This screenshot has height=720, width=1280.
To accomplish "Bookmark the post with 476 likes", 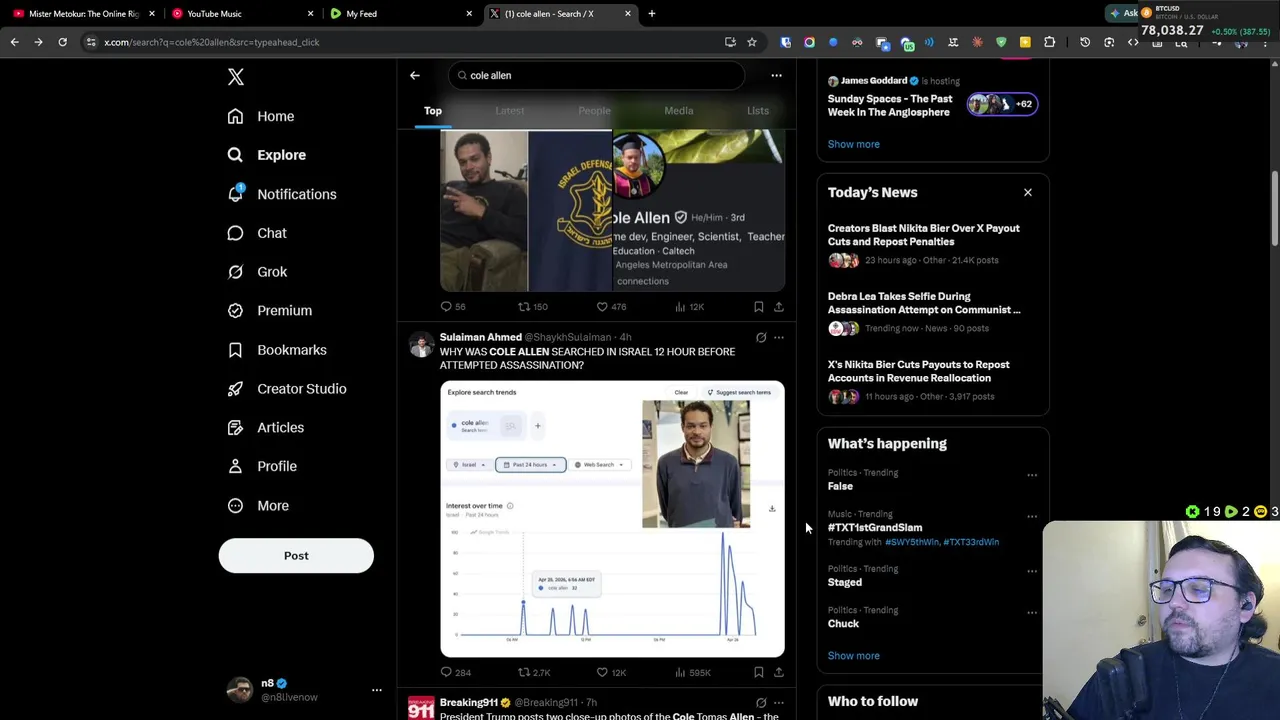I will tap(759, 307).
